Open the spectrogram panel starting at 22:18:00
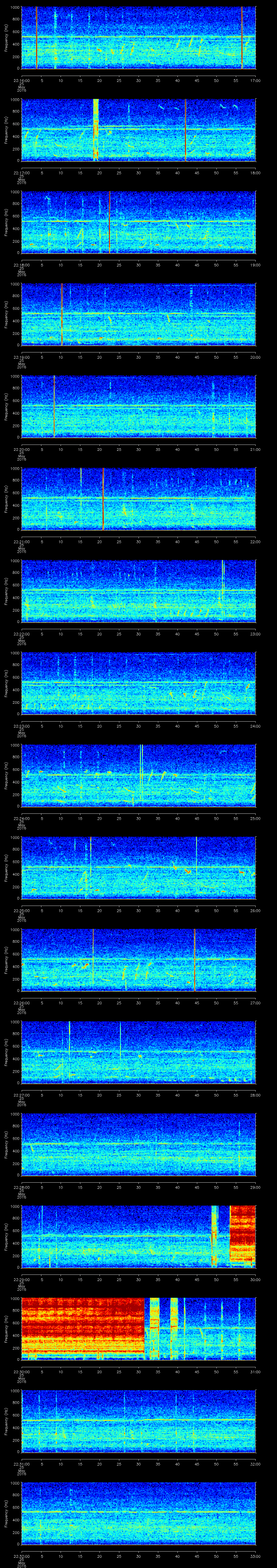The width and height of the screenshot is (277, 1568). coord(138,222)
